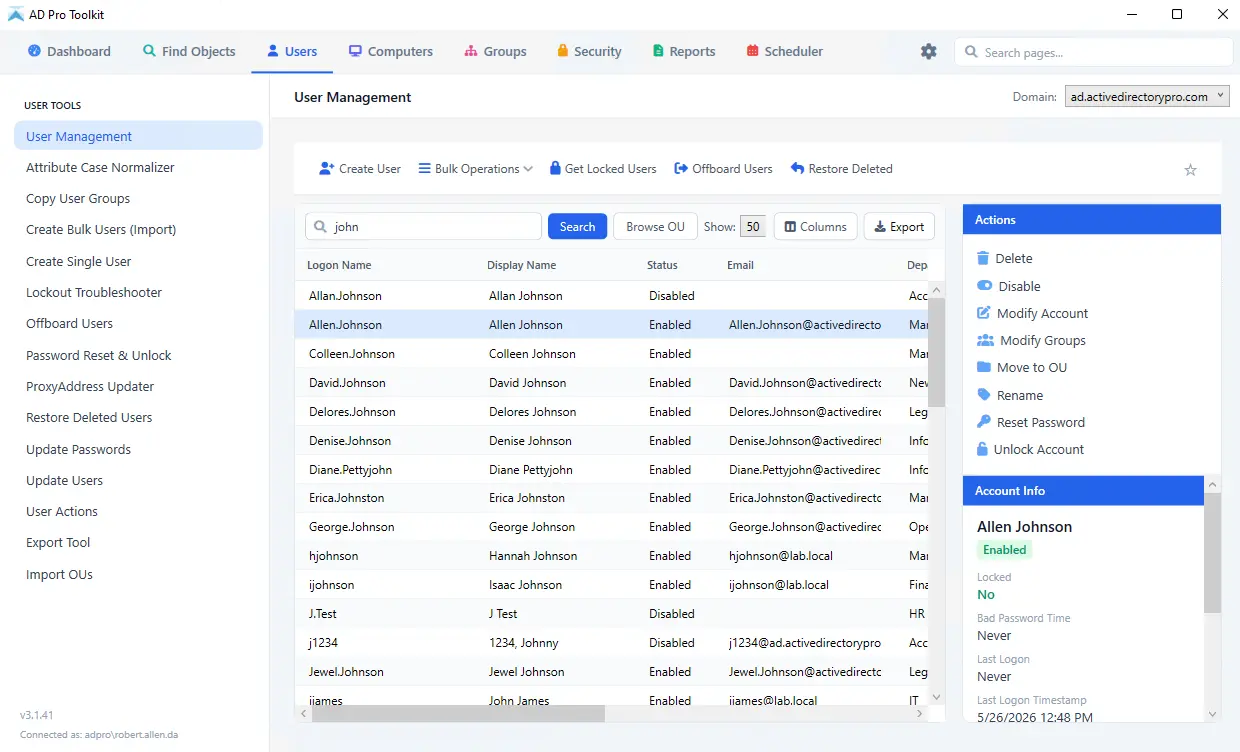The image size is (1240, 752).
Task: Sort by the Status column header
Action: (662, 265)
